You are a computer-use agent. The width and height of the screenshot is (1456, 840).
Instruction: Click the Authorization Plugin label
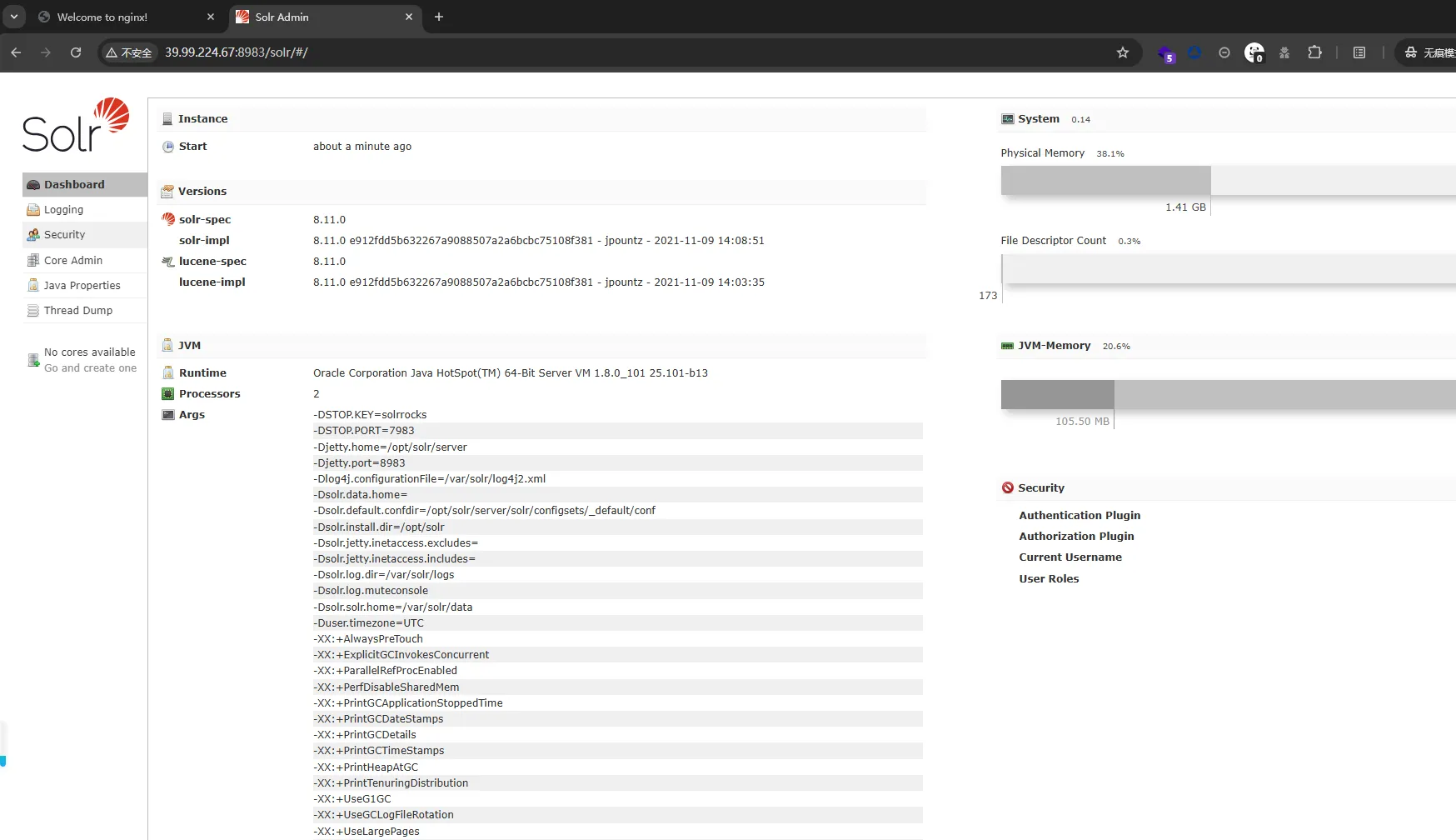(1076, 537)
